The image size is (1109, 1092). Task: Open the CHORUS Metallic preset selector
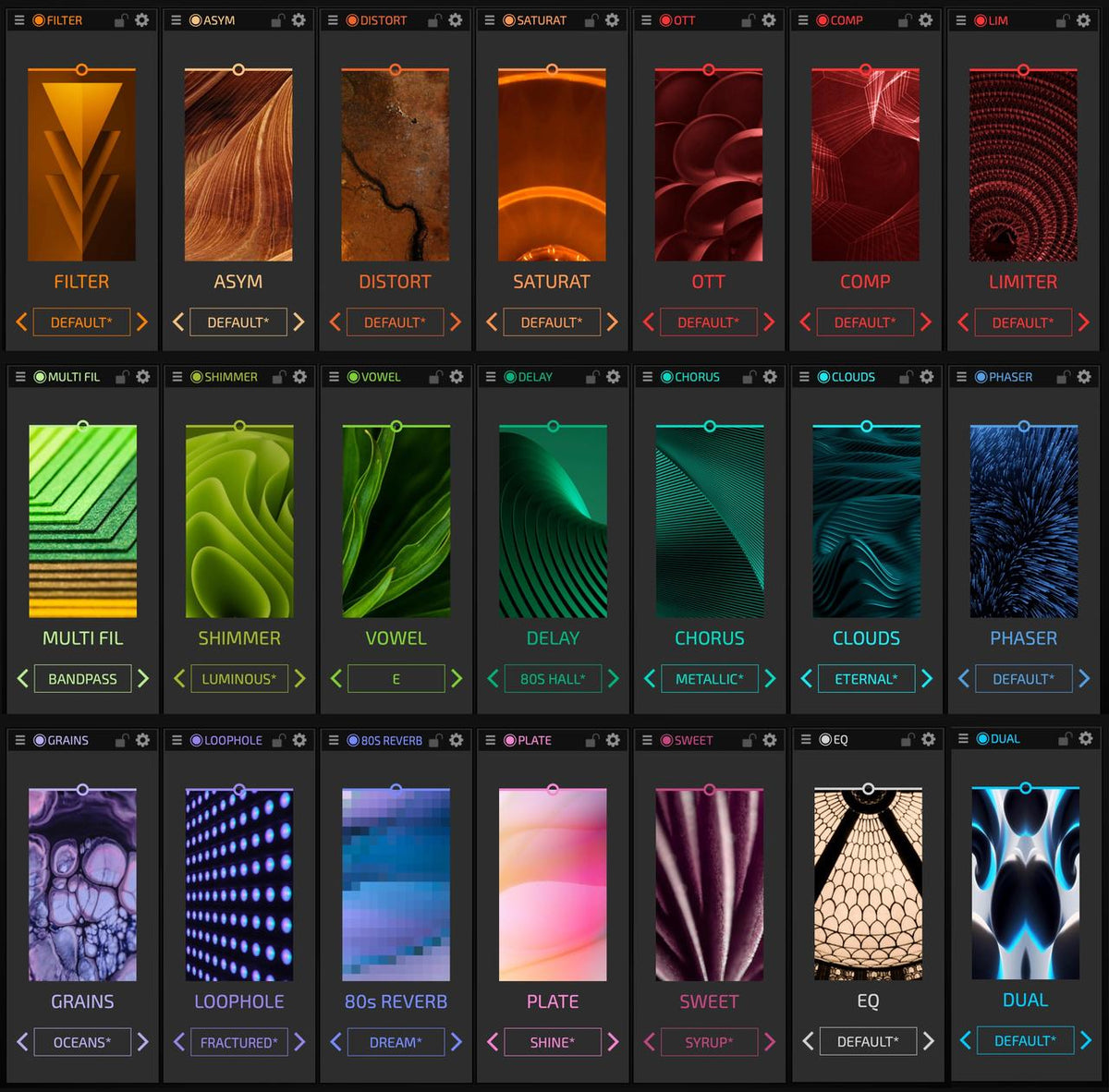pyautogui.click(x=709, y=679)
